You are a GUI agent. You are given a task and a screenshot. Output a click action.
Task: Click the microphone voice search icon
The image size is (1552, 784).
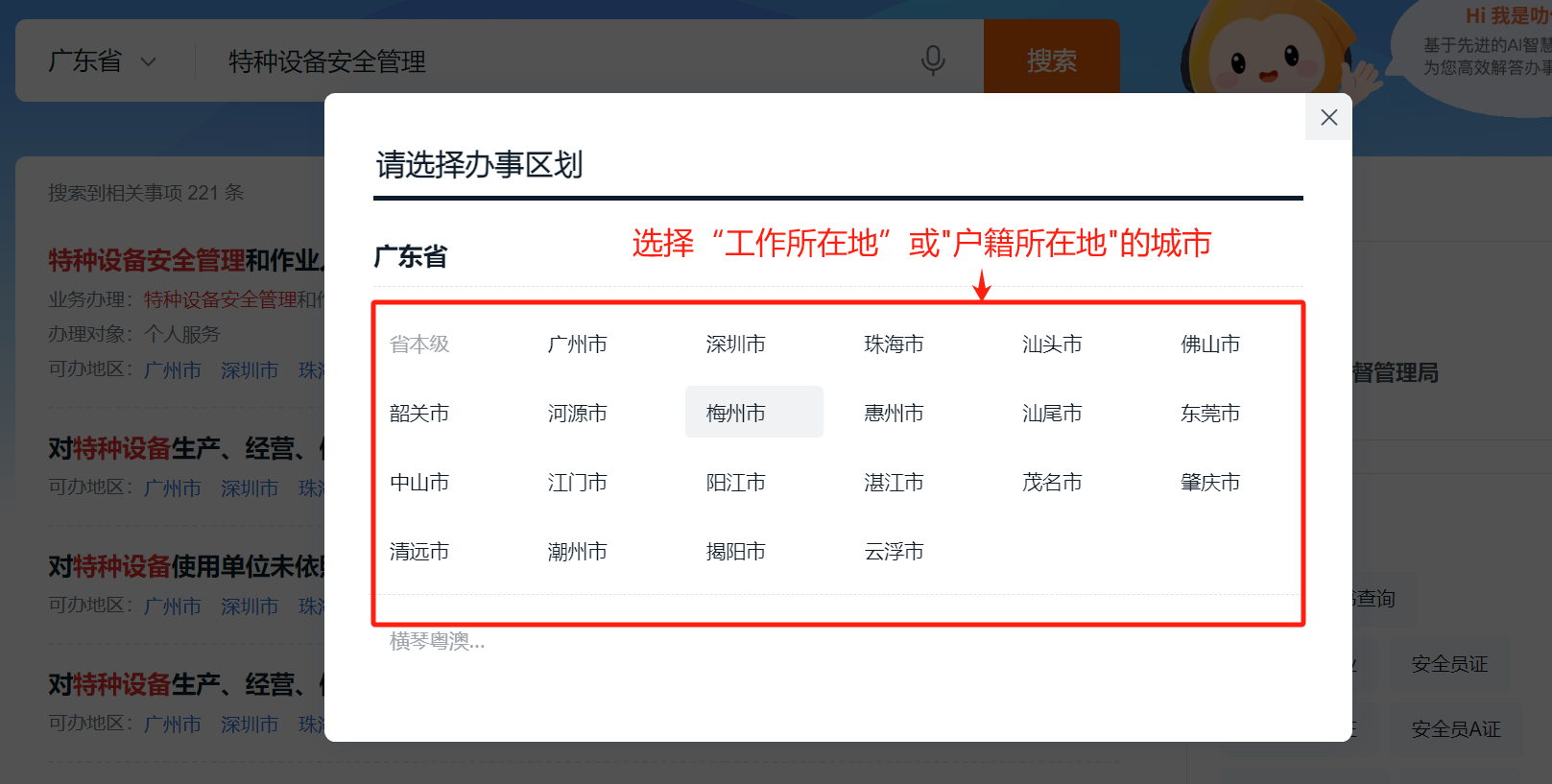[x=932, y=60]
